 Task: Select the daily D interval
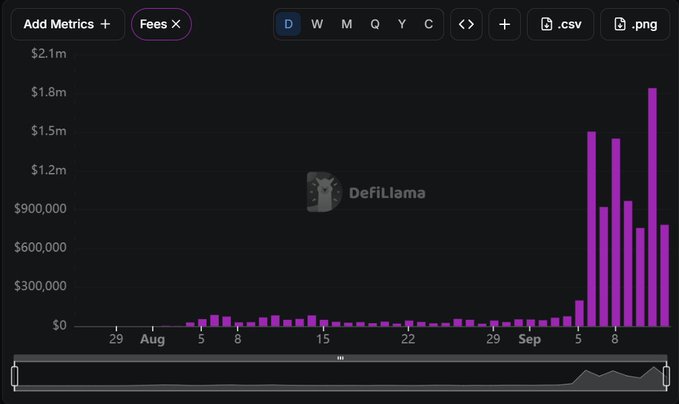tap(288, 24)
